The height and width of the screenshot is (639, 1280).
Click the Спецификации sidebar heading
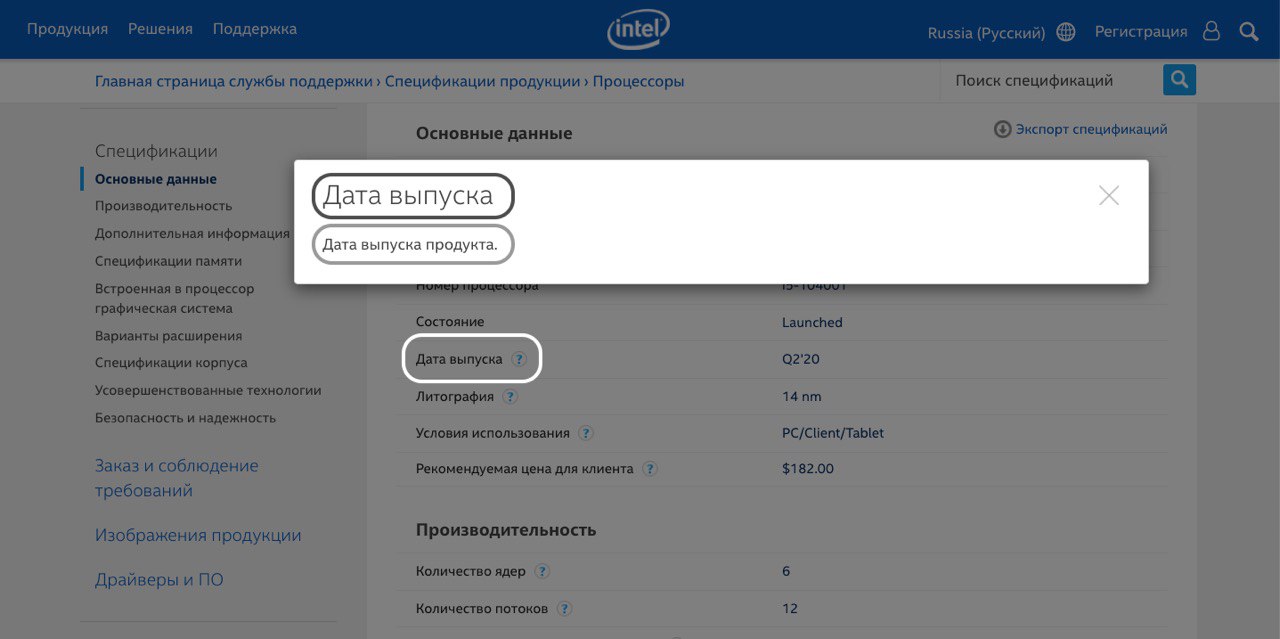[156, 151]
